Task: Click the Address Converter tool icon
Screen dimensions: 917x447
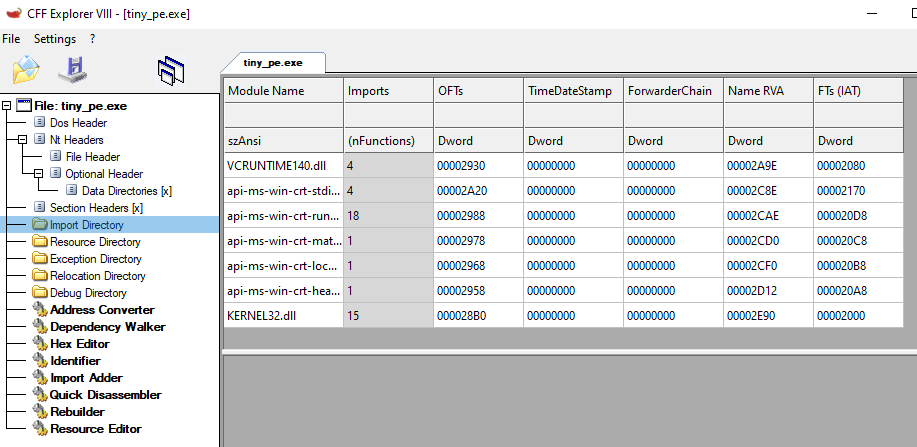Action: coord(40,309)
